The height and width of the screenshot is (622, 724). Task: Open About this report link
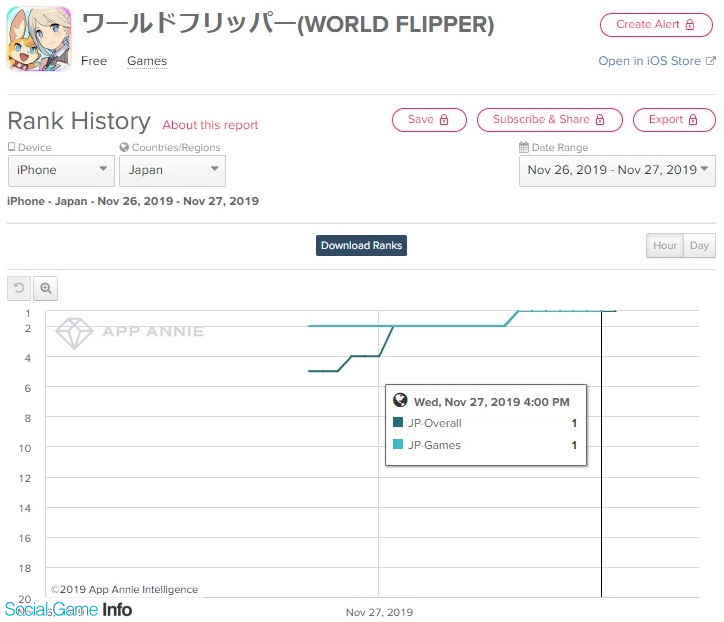click(x=210, y=125)
